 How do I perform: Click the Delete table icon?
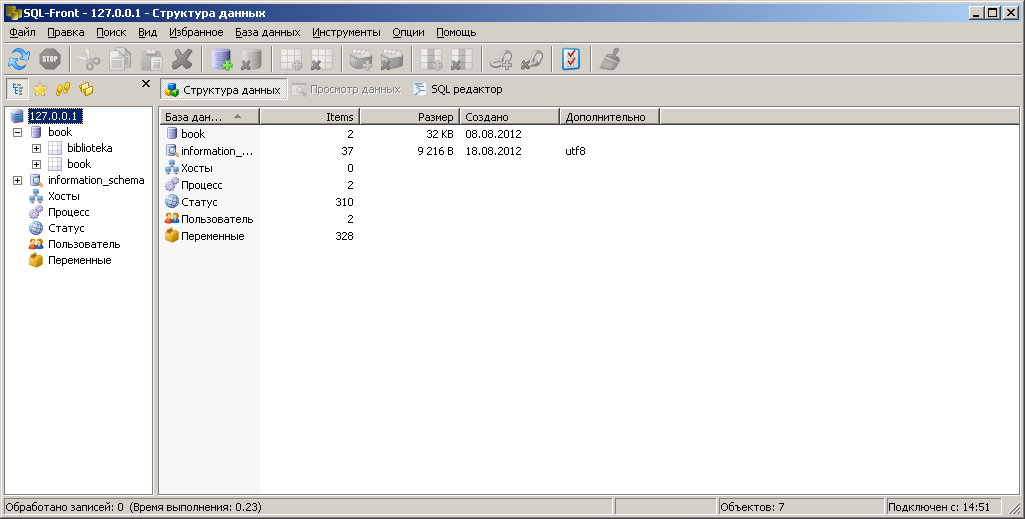322,59
